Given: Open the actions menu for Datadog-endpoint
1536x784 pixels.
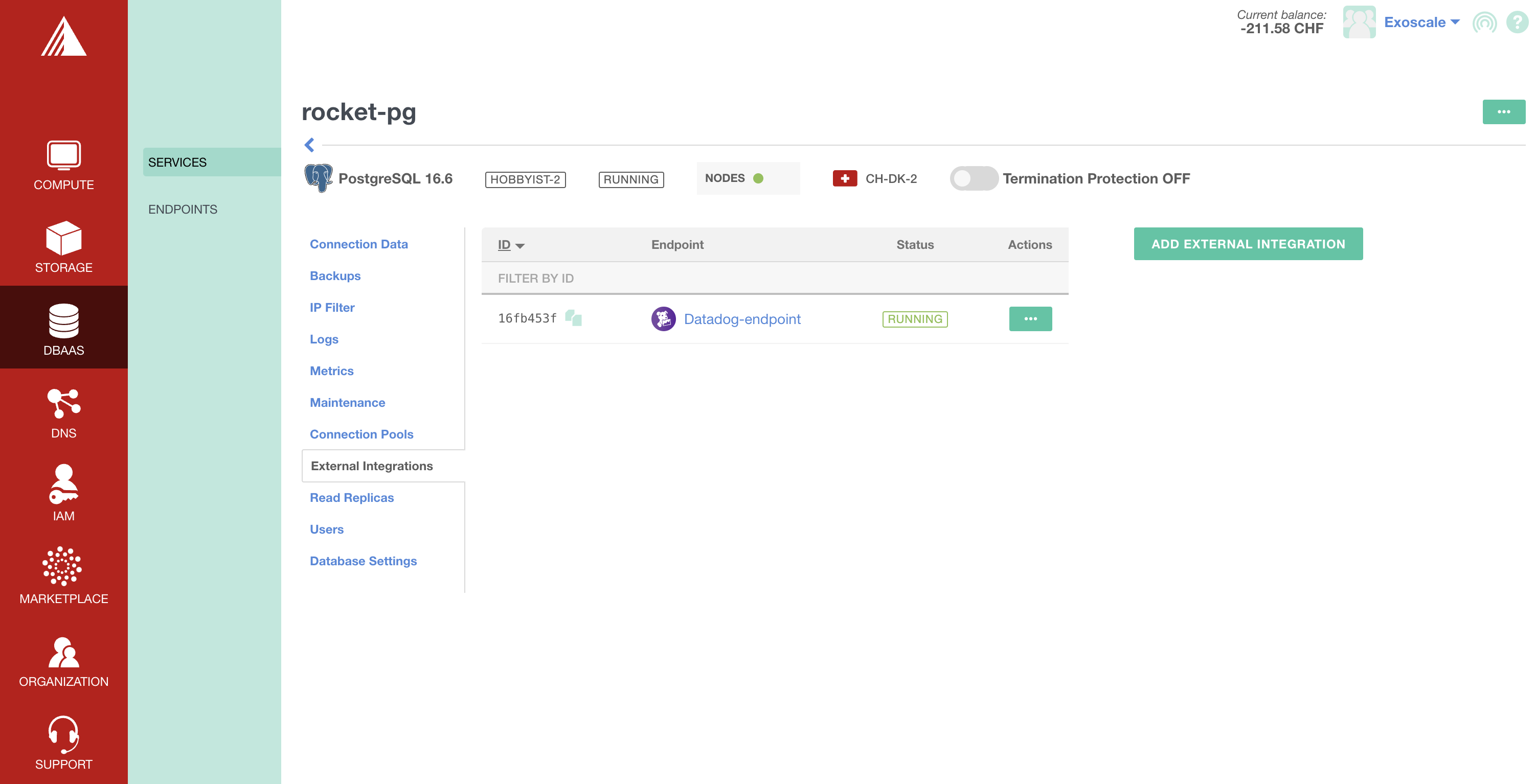Looking at the screenshot, I should point(1030,318).
